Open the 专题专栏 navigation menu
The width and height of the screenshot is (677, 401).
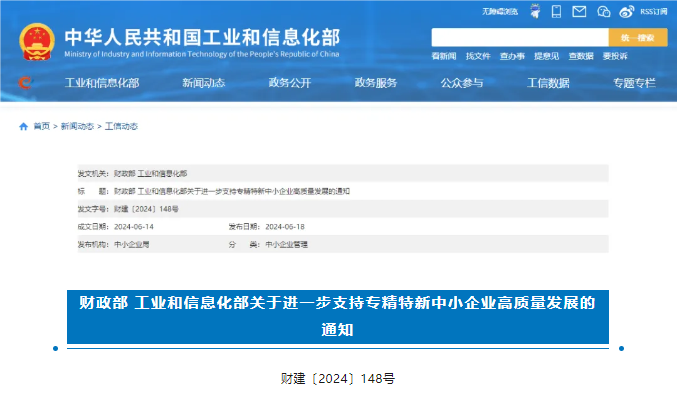pos(634,83)
